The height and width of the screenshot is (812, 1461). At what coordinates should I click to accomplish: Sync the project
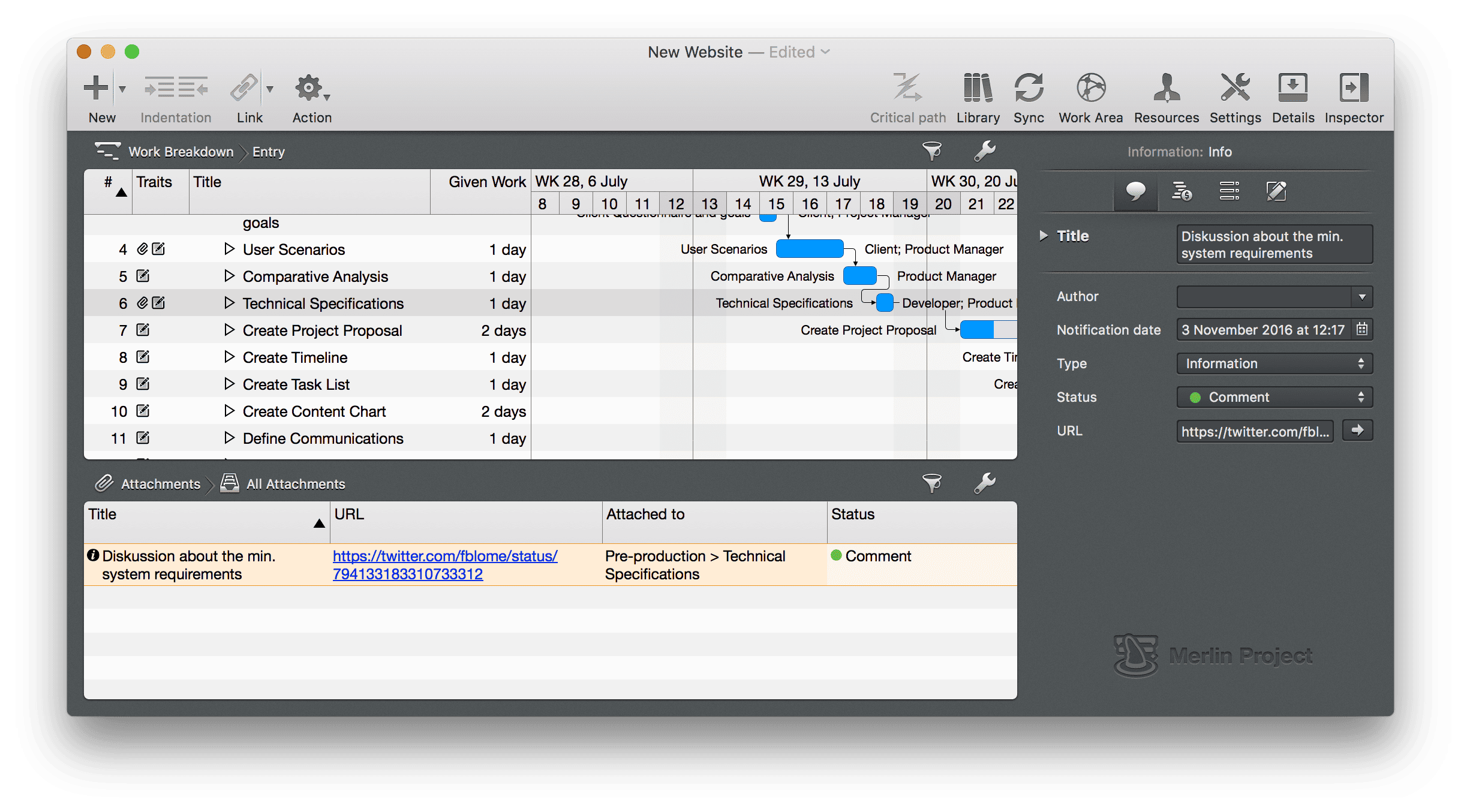tap(1029, 96)
